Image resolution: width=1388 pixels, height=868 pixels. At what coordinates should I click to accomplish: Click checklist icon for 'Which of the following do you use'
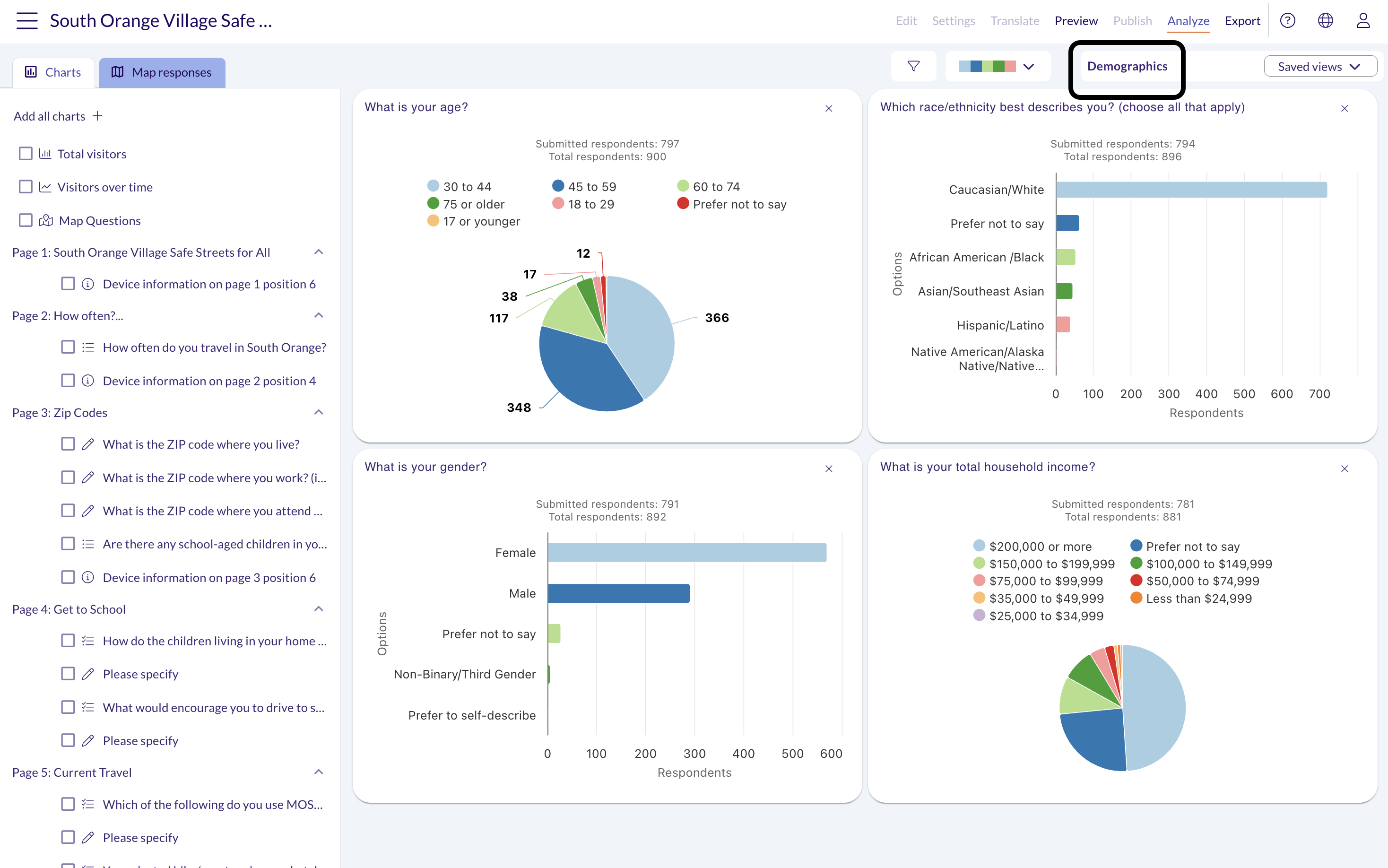[x=88, y=804]
